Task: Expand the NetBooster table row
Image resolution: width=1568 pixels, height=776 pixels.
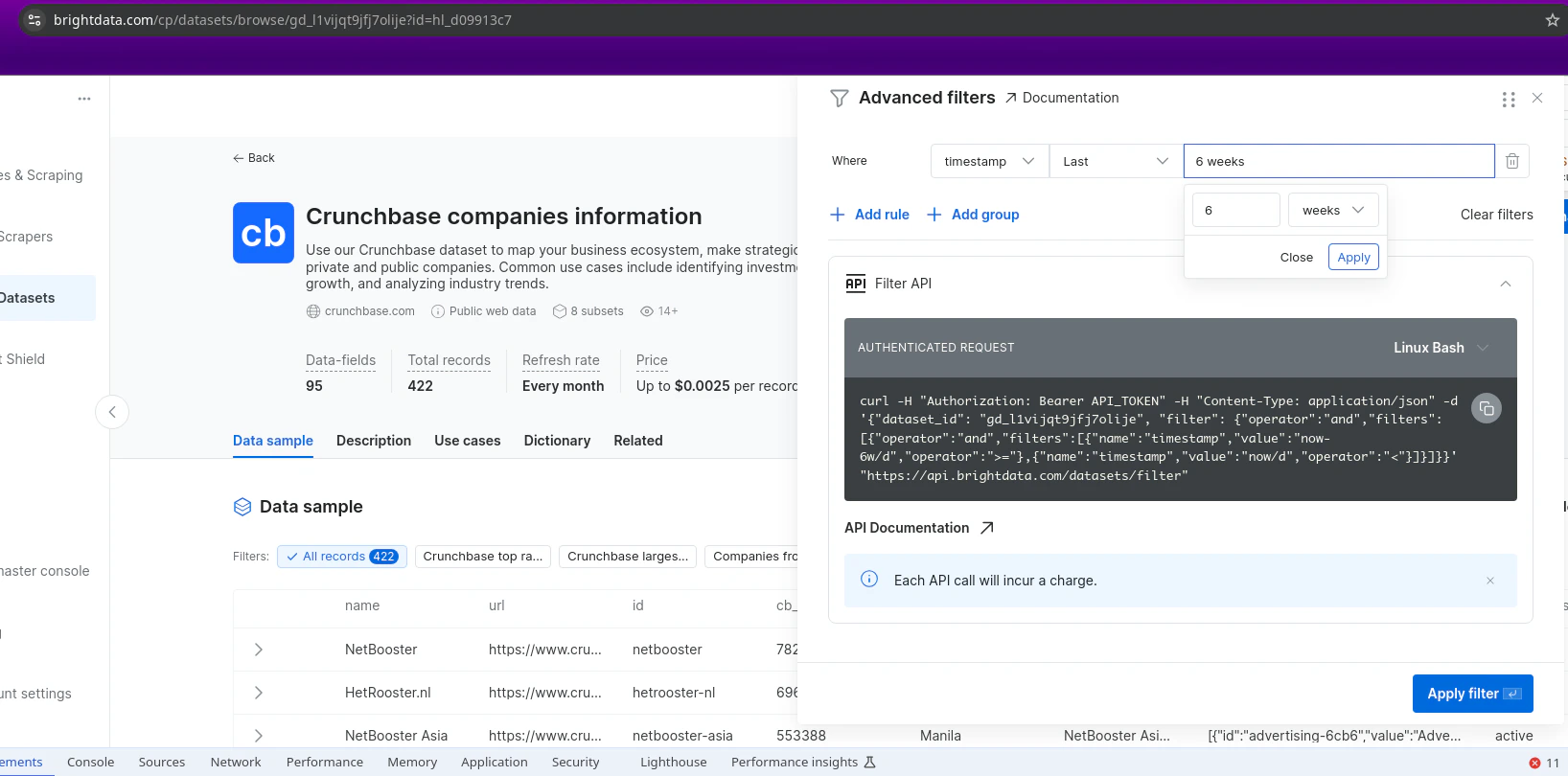Action: (x=259, y=650)
